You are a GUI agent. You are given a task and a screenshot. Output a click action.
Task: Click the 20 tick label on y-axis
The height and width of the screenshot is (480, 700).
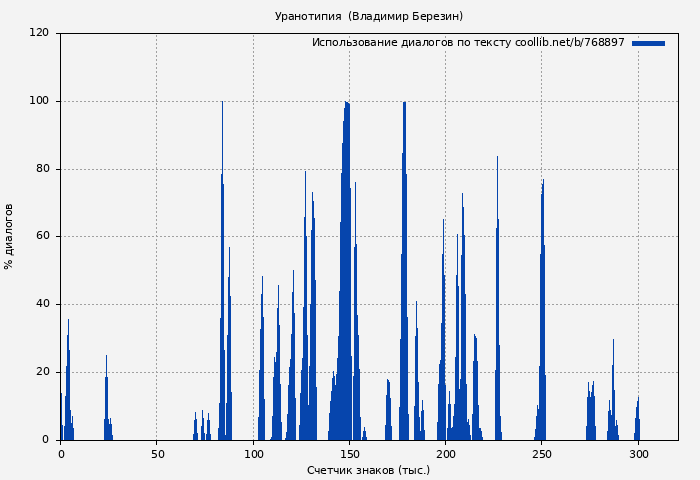pos(42,372)
